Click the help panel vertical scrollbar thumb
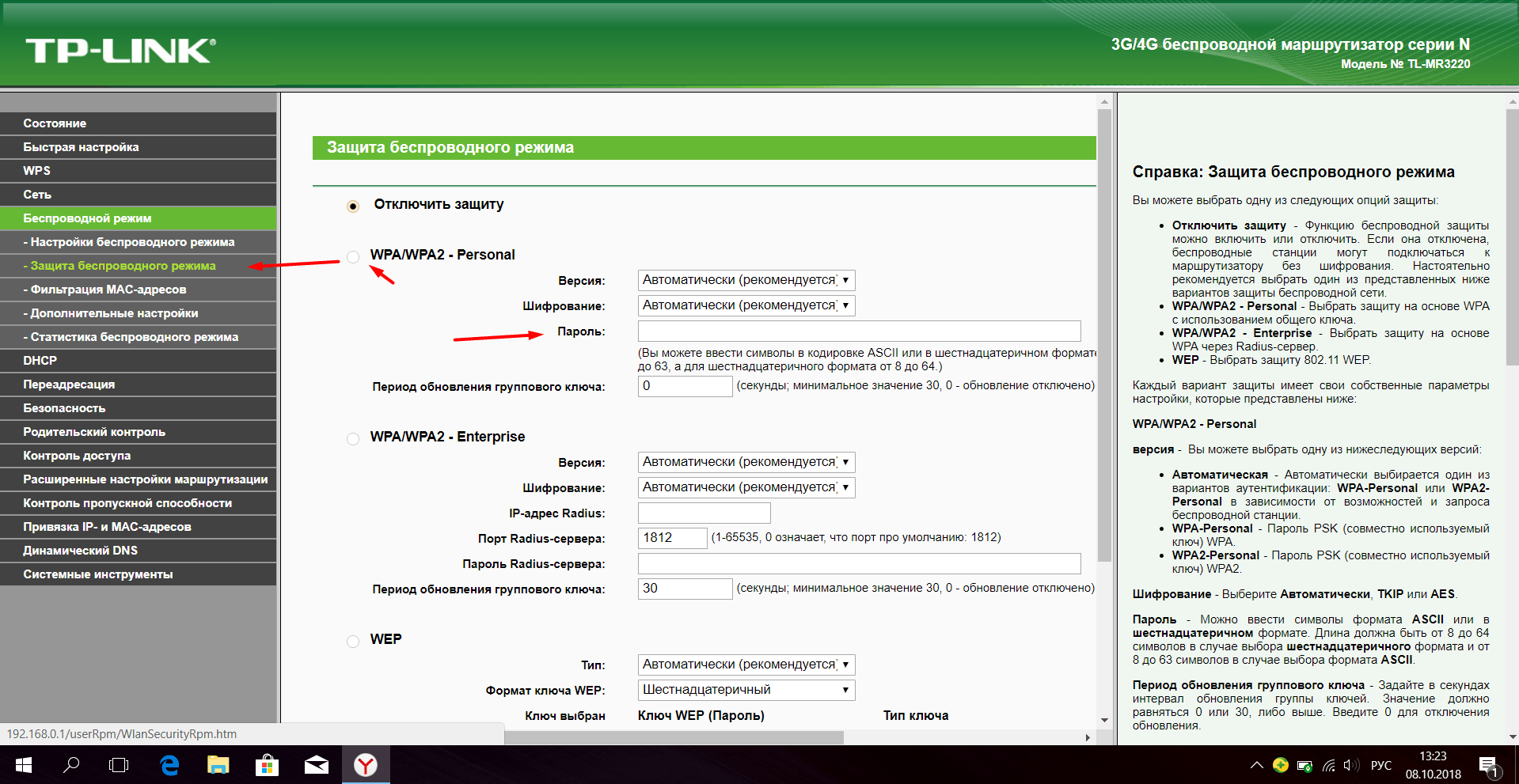This screenshot has height=784, width=1519. pyautogui.click(x=1513, y=237)
